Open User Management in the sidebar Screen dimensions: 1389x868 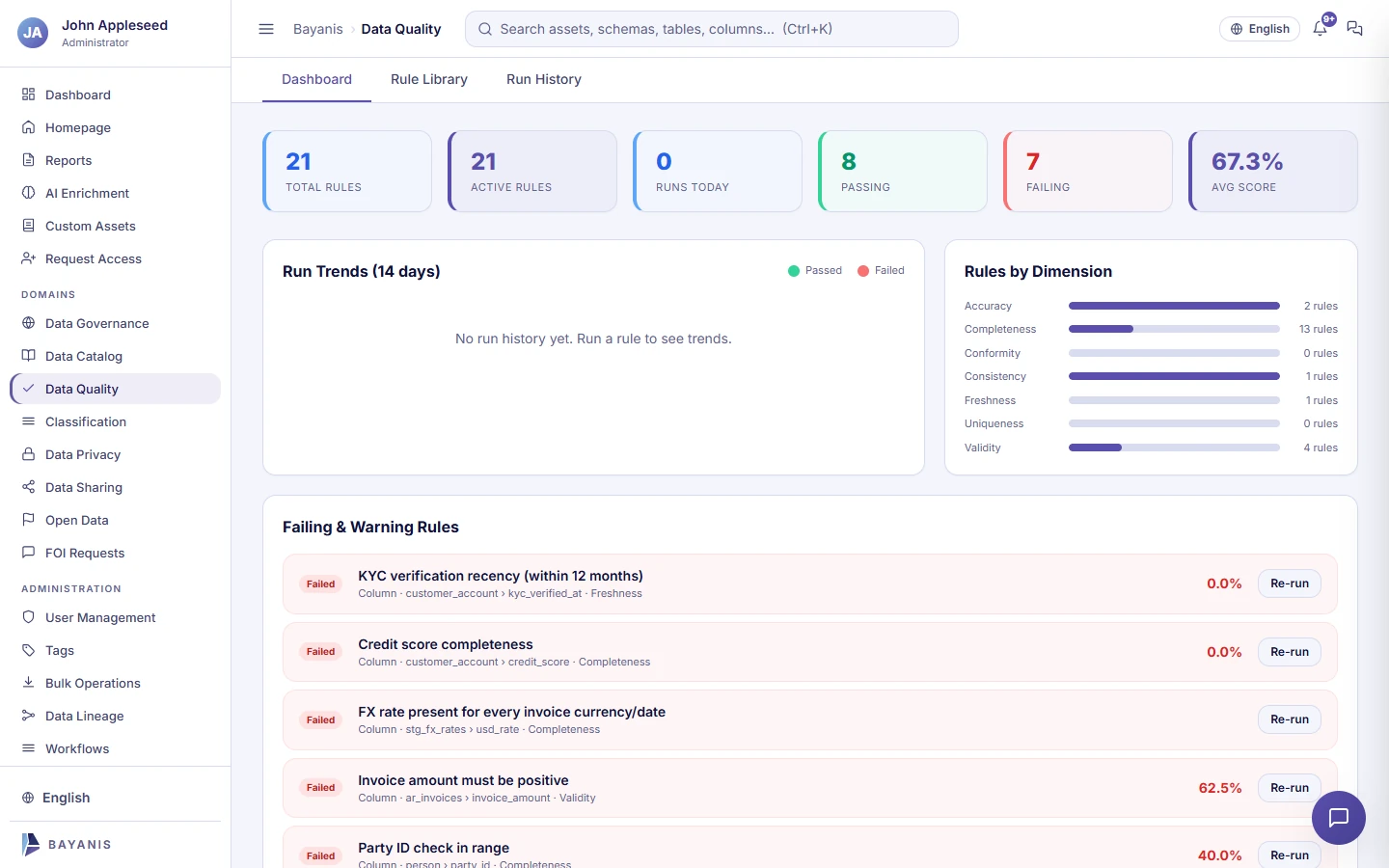coord(116,617)
